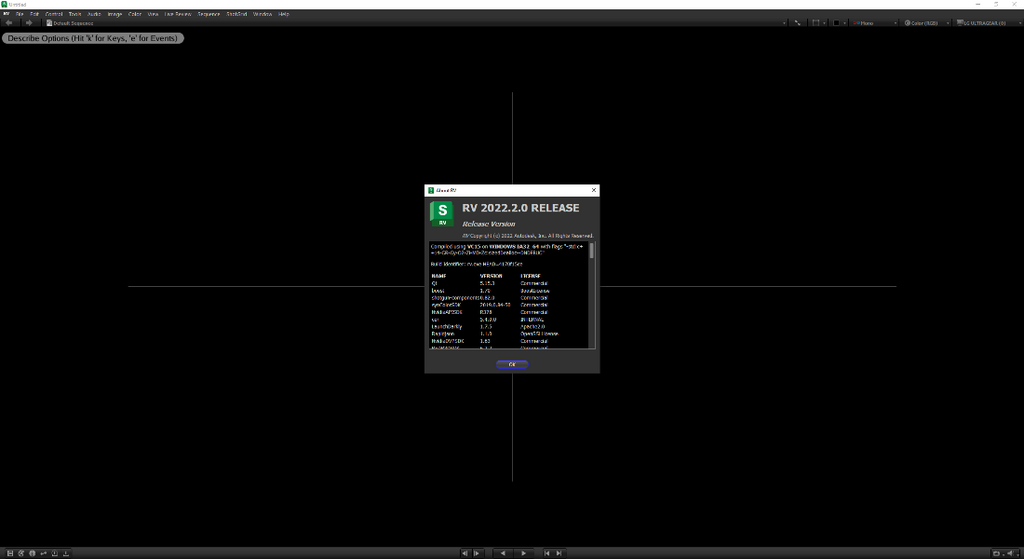
Task: Open the Image menu
Action: click(x=114, y=14)
